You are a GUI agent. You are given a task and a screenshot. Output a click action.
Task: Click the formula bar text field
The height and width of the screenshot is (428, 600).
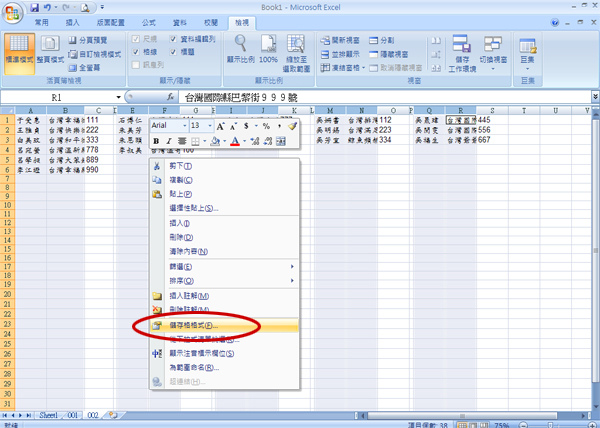pyautogui.click(x=385, y=97)
